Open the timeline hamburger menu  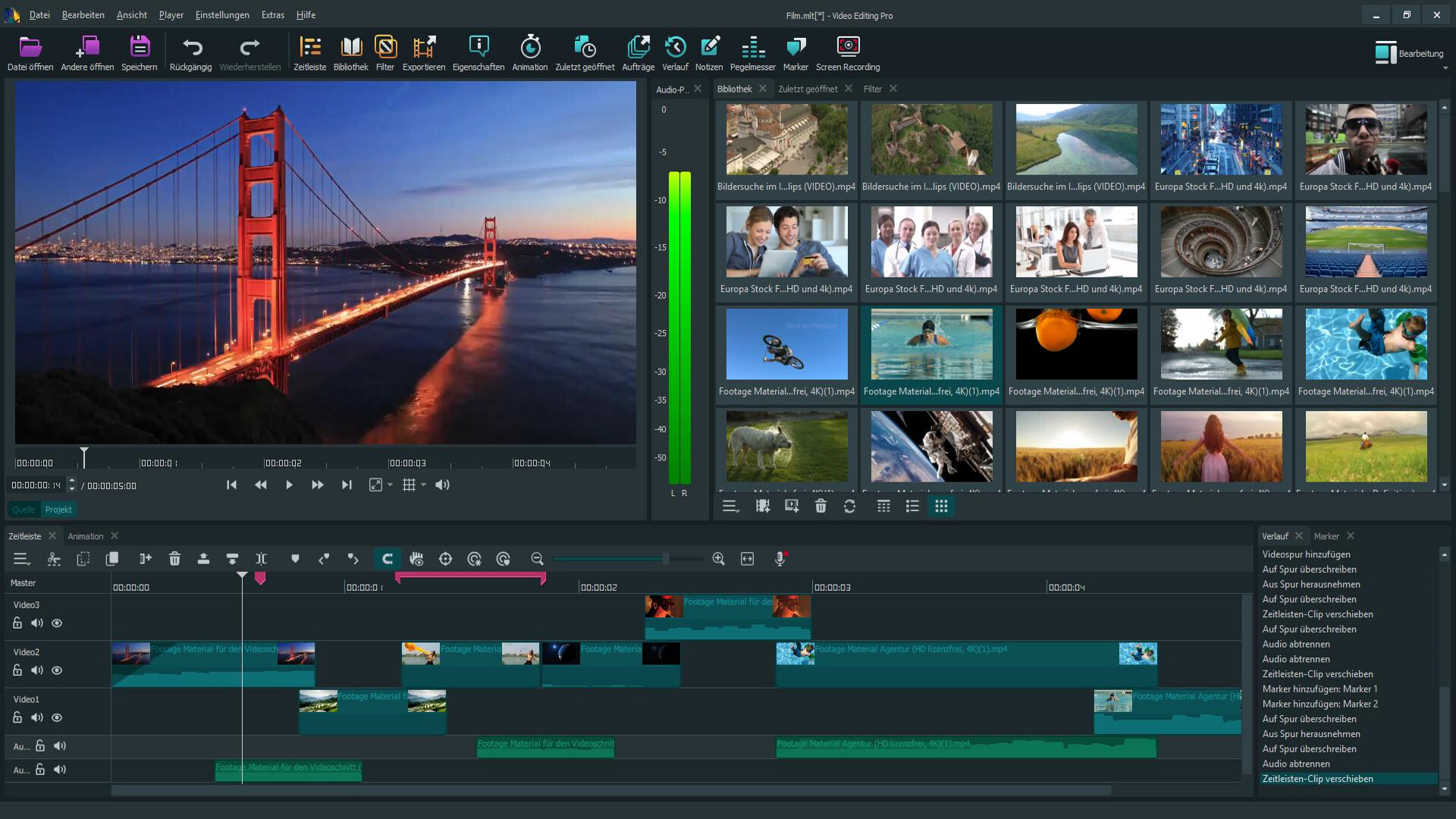pos(22,559)
